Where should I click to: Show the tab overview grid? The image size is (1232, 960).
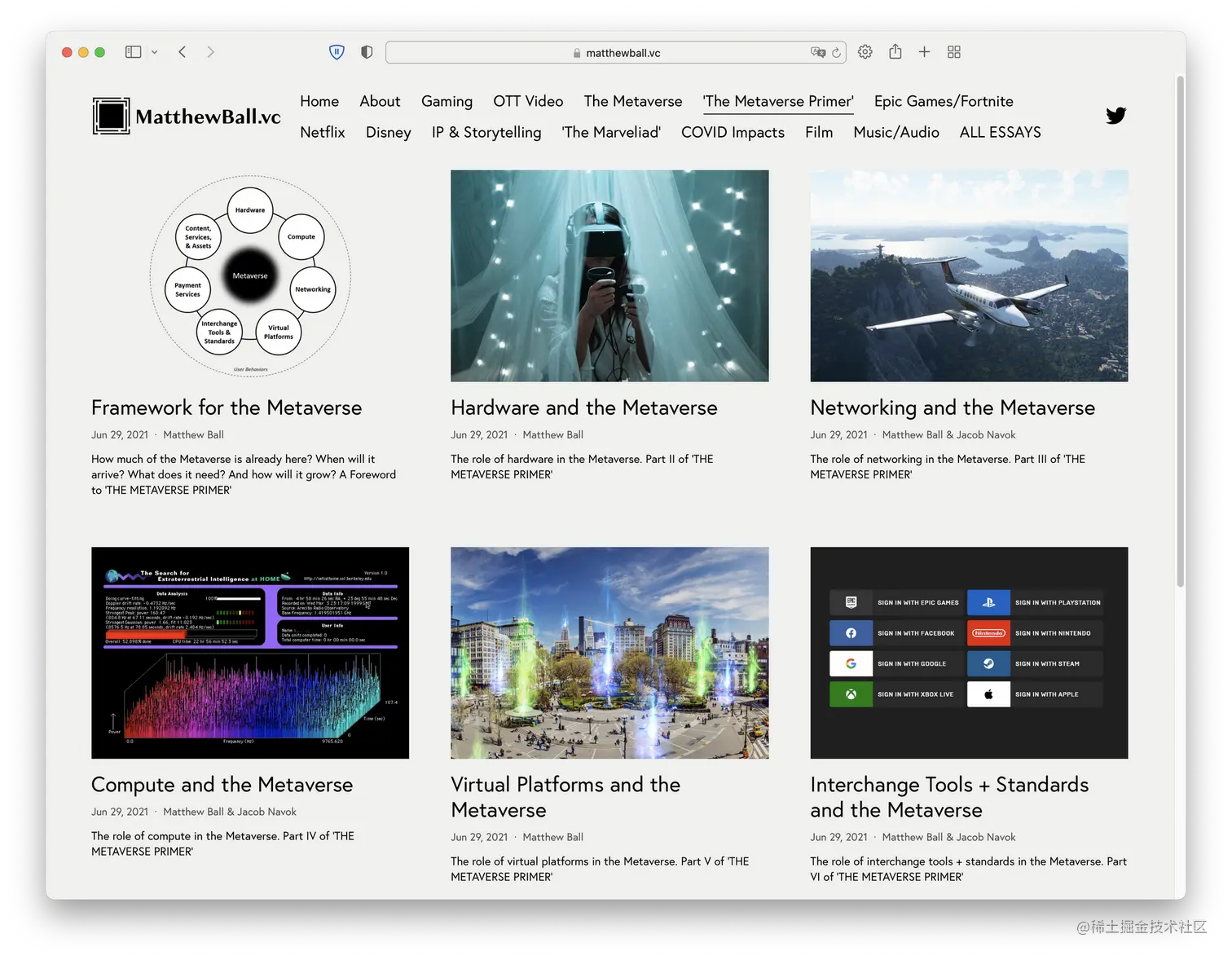(x=954, y=52)
